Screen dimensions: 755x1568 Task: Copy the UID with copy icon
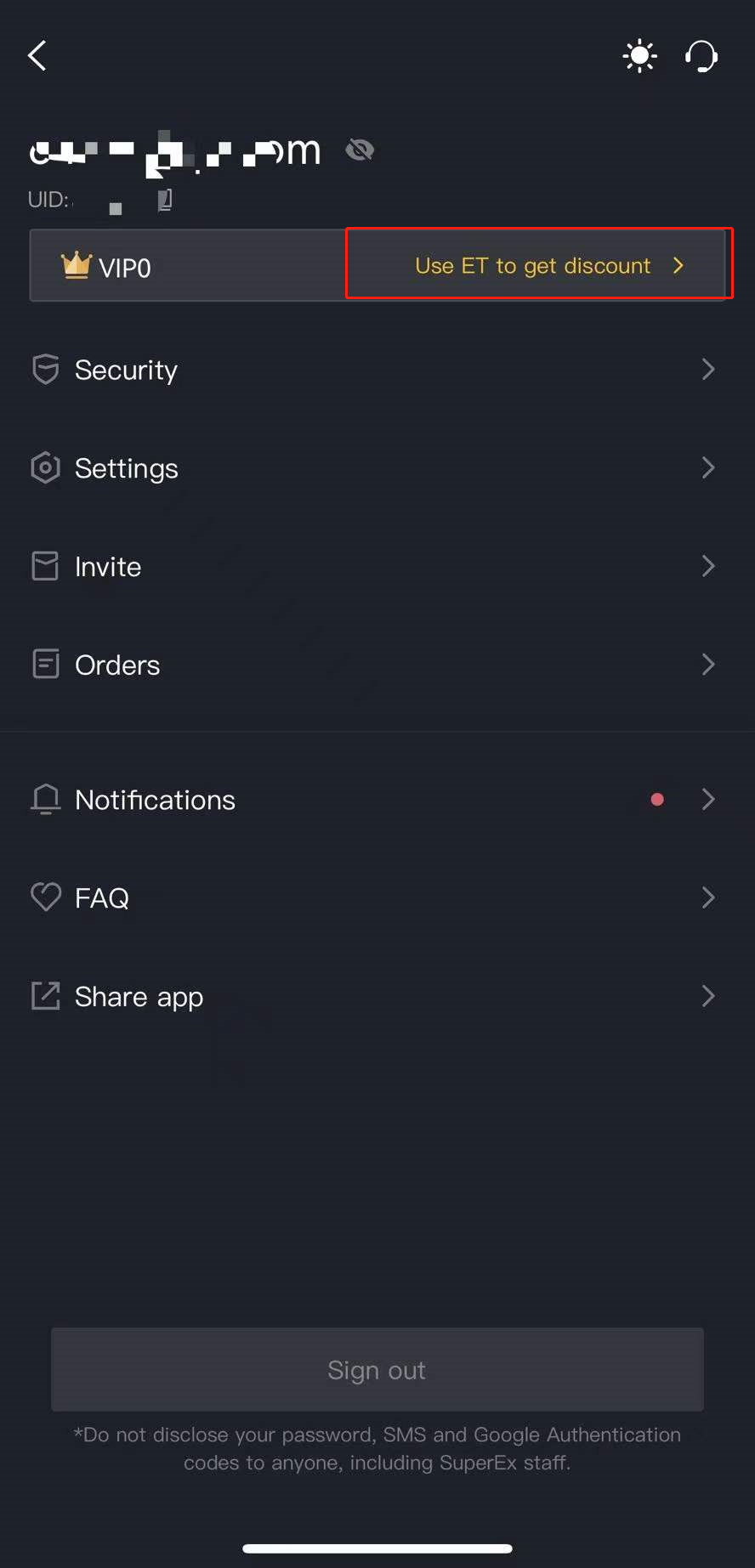click(x=166, y=200)
